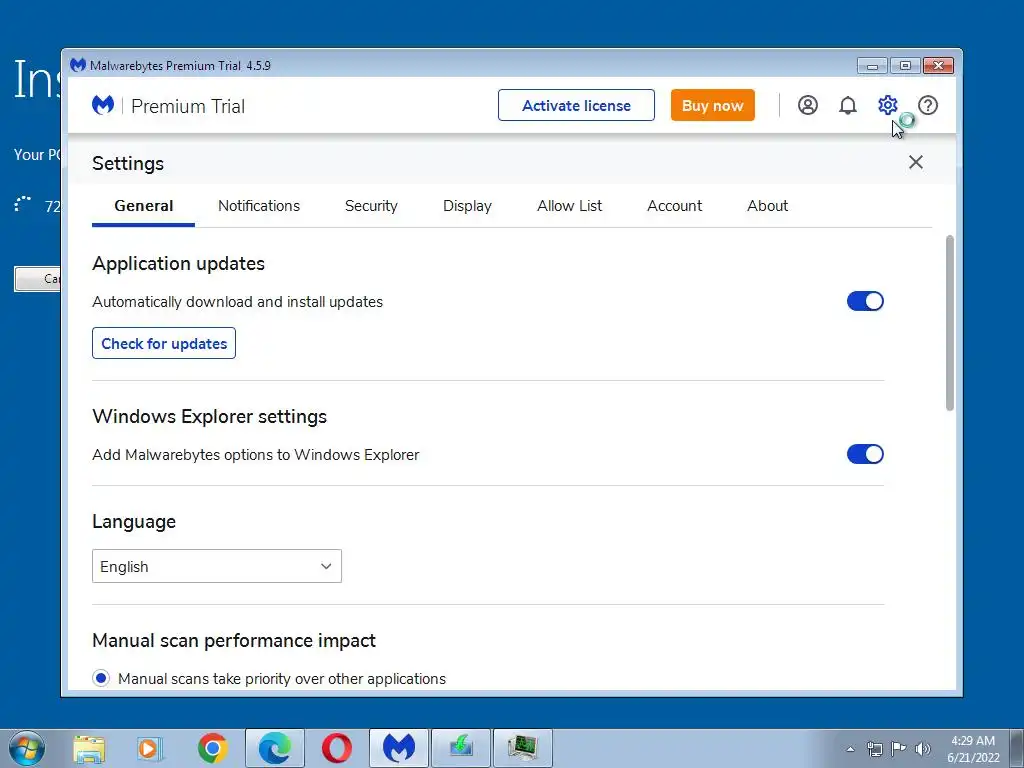Click the taskbar clock showing 4:29 AM
The image size is (1024, 768).
[973, 749]
